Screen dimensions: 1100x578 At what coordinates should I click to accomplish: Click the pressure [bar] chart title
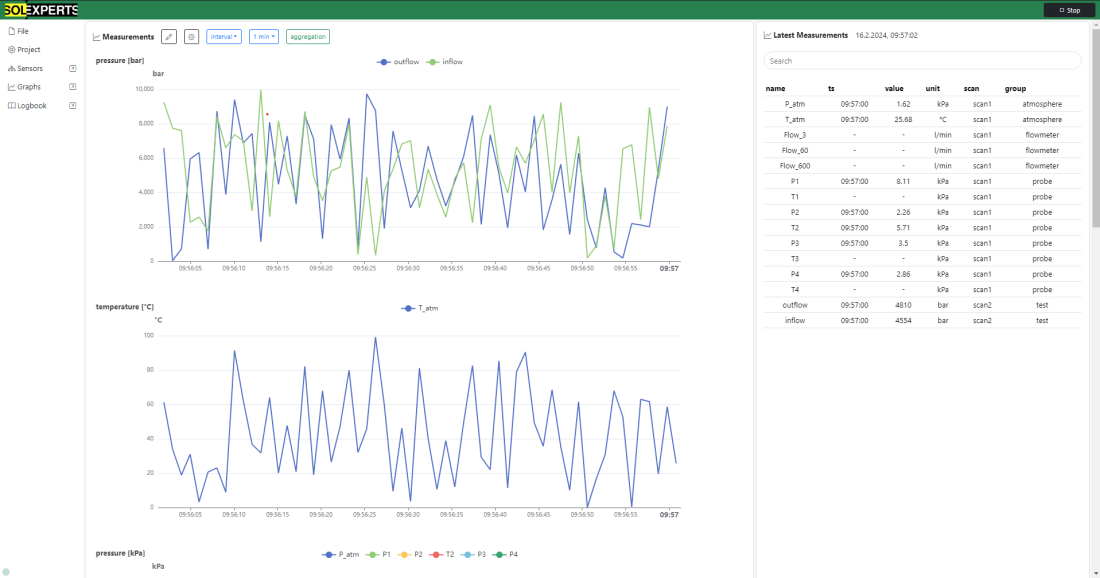coord(120,60)
